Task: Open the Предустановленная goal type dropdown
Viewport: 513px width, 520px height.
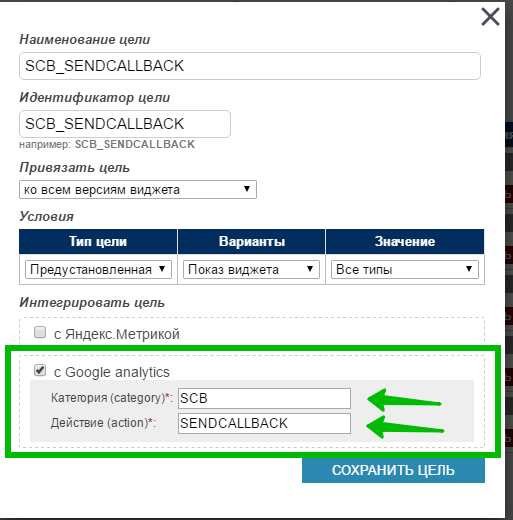Action: tap(98, 269)
